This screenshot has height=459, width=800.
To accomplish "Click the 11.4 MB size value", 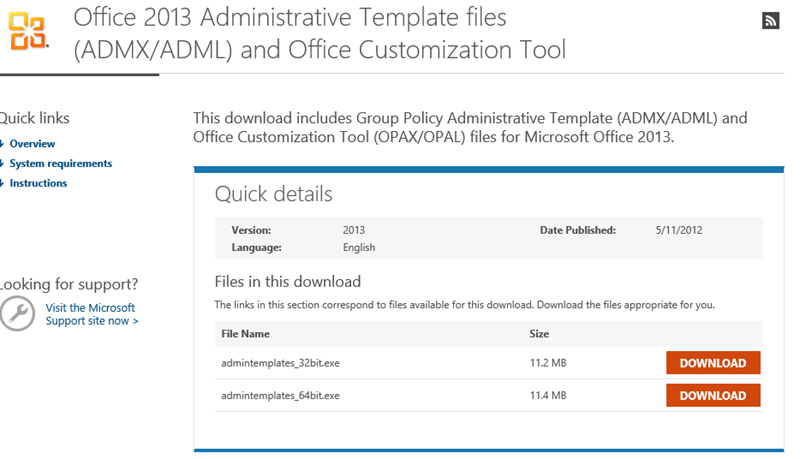I will pyautogui.click(x=547, y=396).
